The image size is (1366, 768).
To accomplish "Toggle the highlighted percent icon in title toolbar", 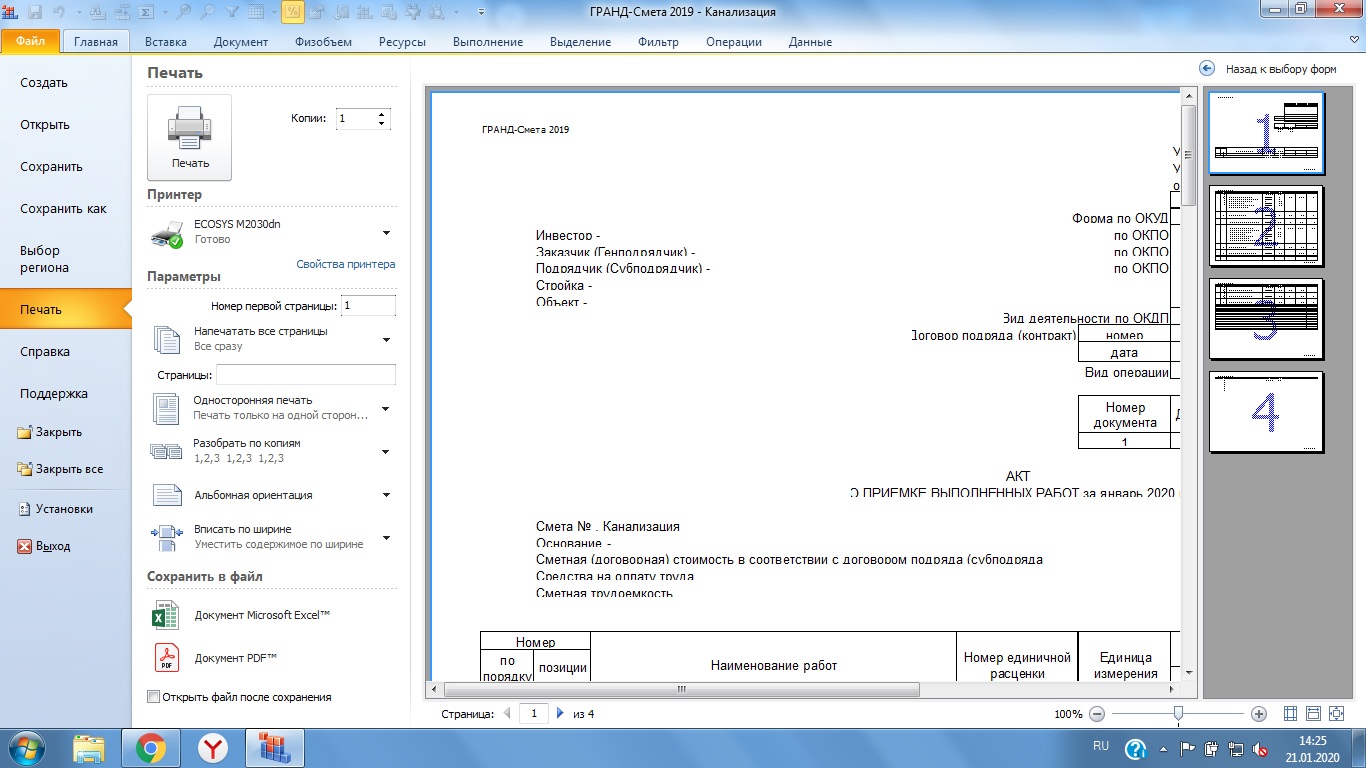I will [x=293, y=12].
